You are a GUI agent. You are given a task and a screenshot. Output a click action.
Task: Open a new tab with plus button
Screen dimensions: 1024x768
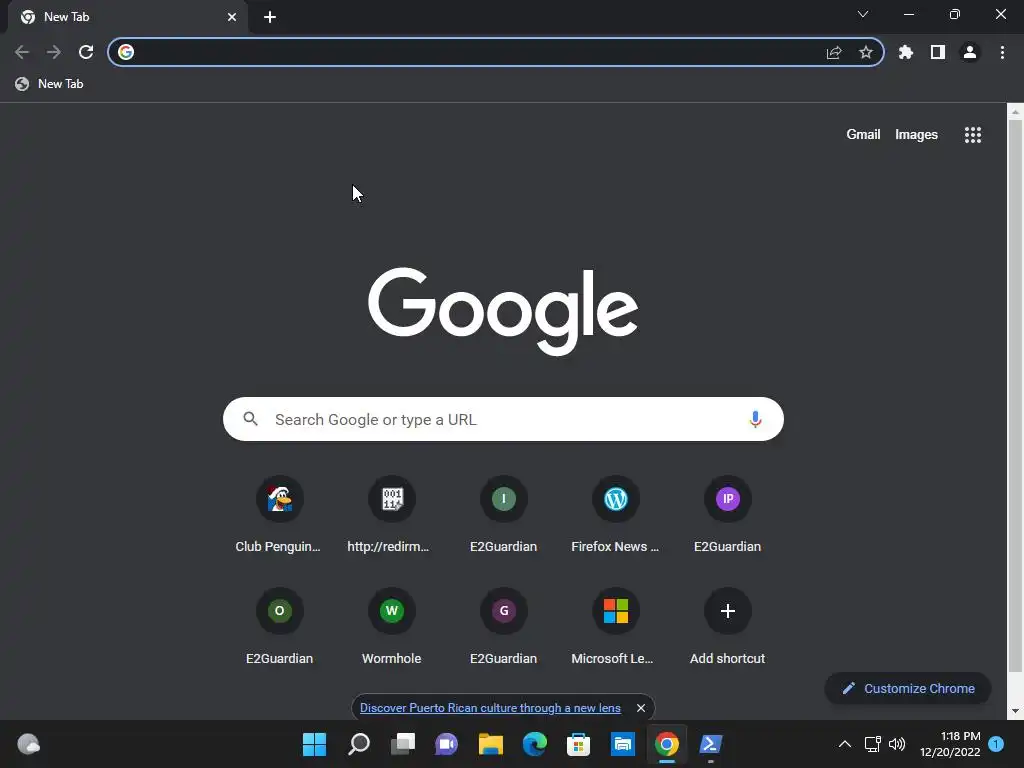(x=270, y=17)
